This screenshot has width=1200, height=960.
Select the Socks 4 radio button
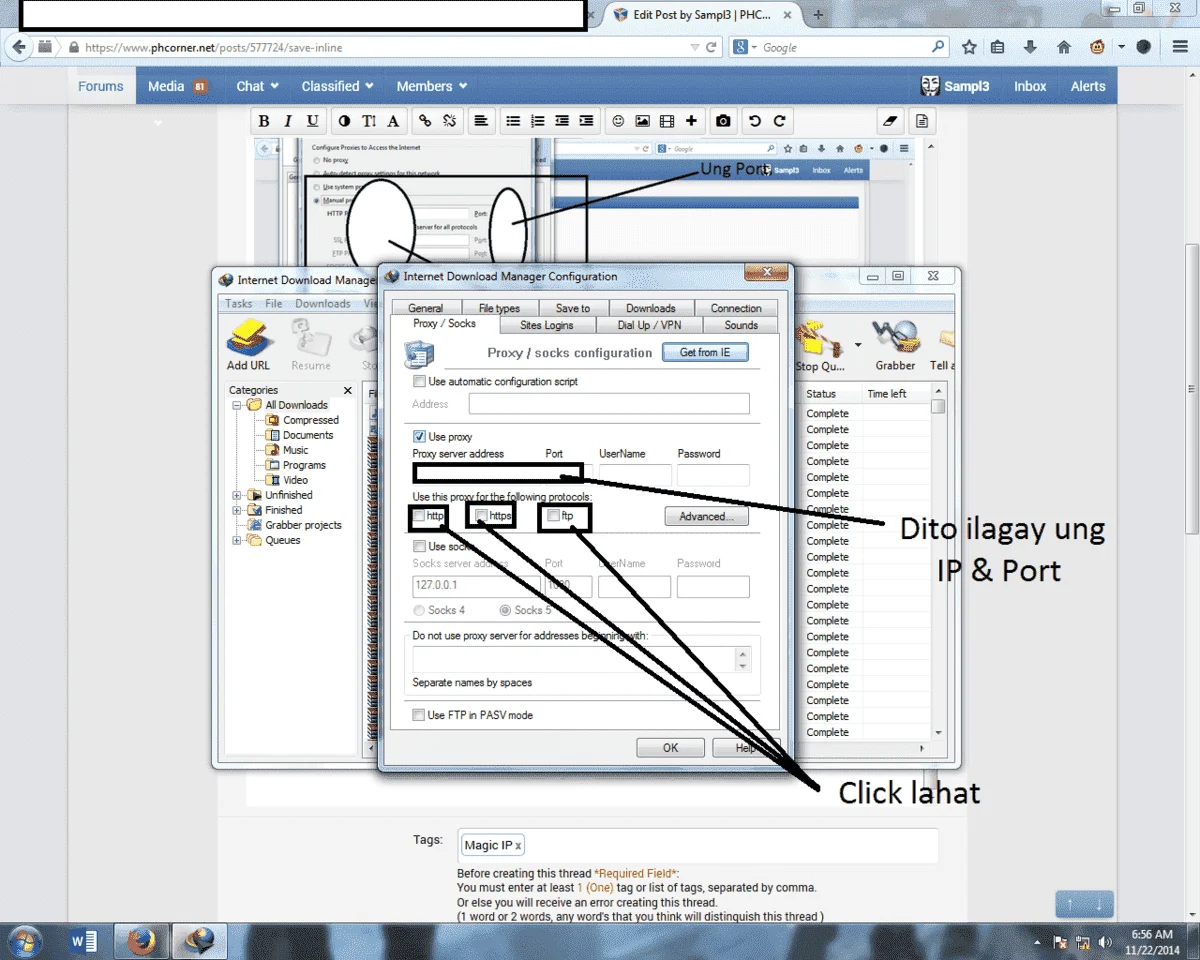419,610
